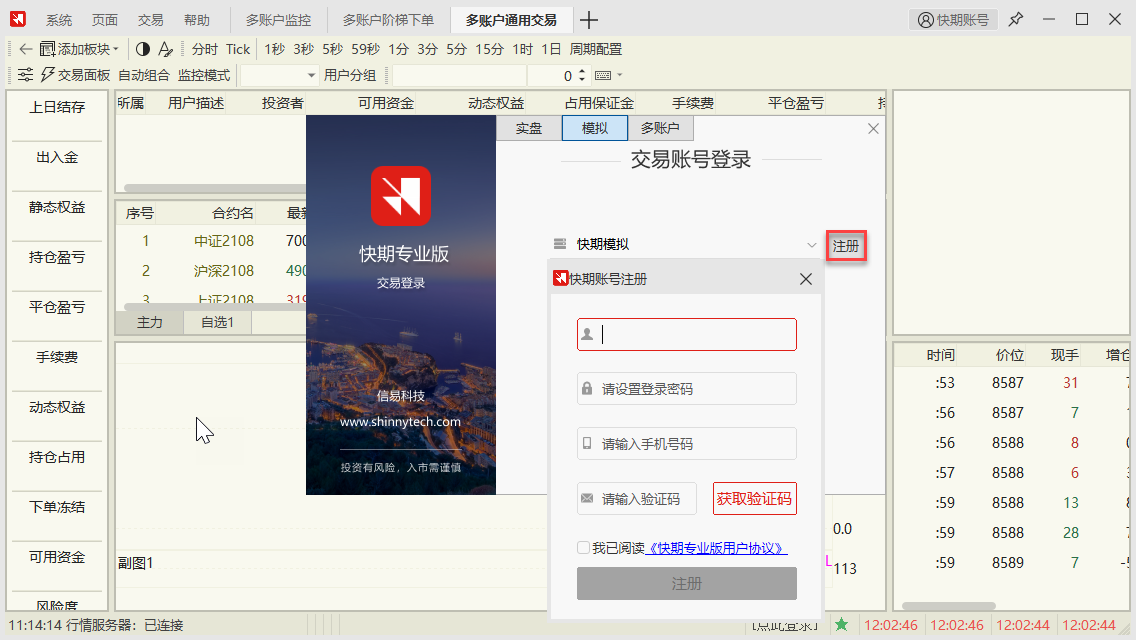Select the 5分 period
Image resolution: width=1136 pixels, height=640 pixels.
point(456,49)
